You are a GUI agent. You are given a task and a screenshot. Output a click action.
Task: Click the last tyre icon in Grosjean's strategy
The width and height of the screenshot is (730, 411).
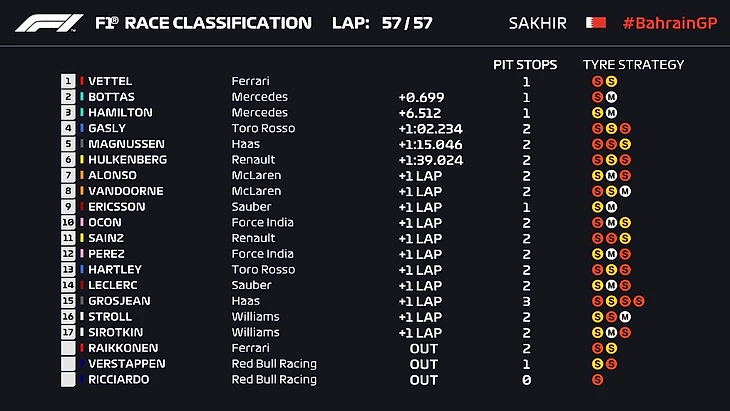[637, 301]
